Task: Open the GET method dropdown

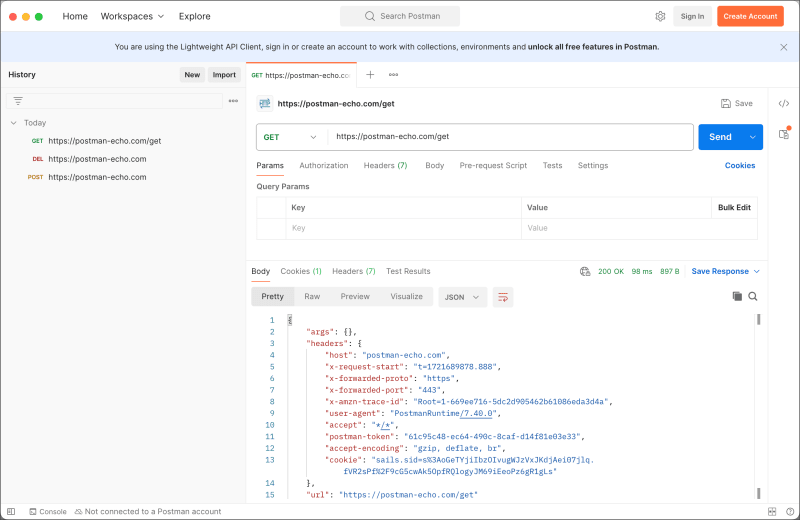Action: tap(290, 137)
